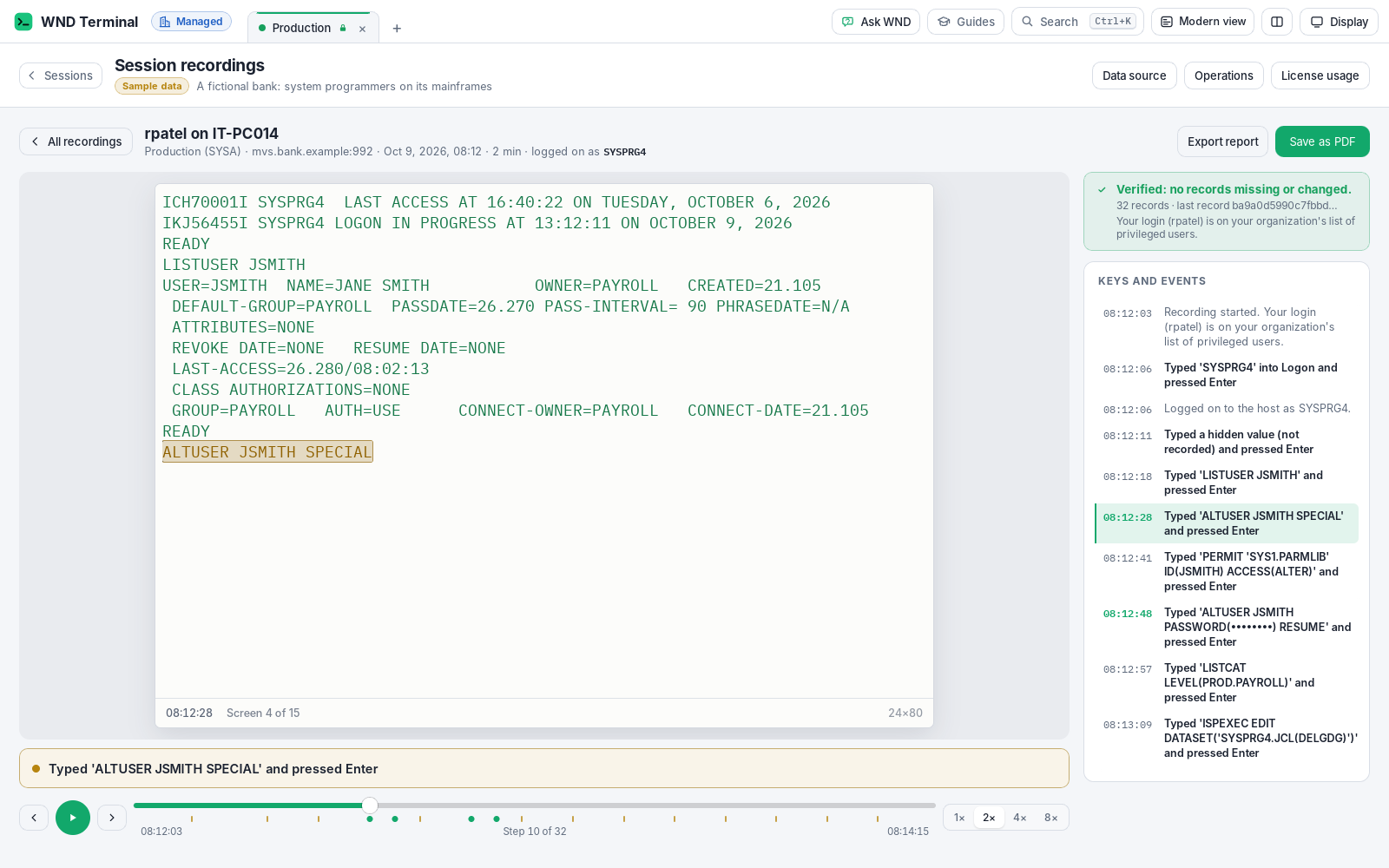1389x868 pixels.
Task: Click the WND Terminal logo icon
Action: click(x=23, y=22)
